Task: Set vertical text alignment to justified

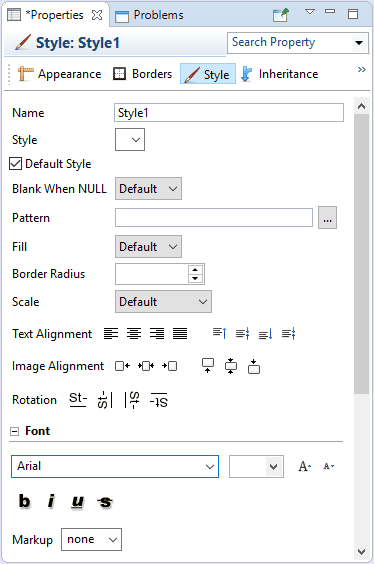Action: [x=288, y=334]
